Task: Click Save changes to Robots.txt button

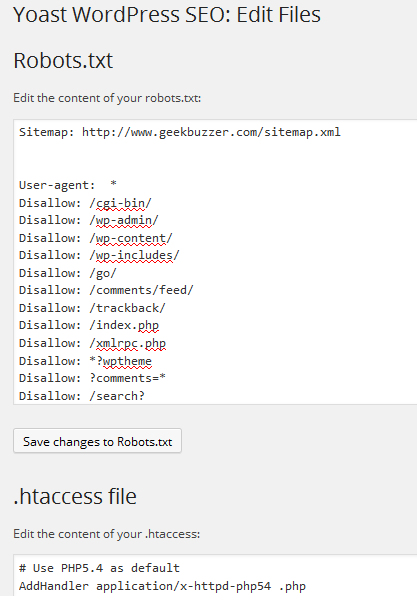Action: click(97, 441)
